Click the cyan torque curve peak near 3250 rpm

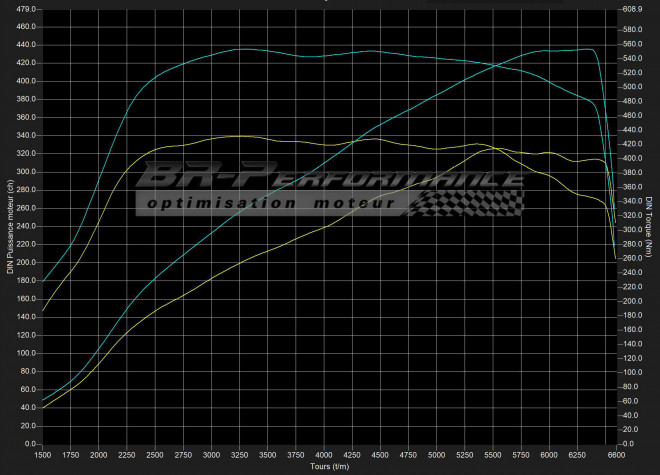pyautogui.click(x=243, y=49)
